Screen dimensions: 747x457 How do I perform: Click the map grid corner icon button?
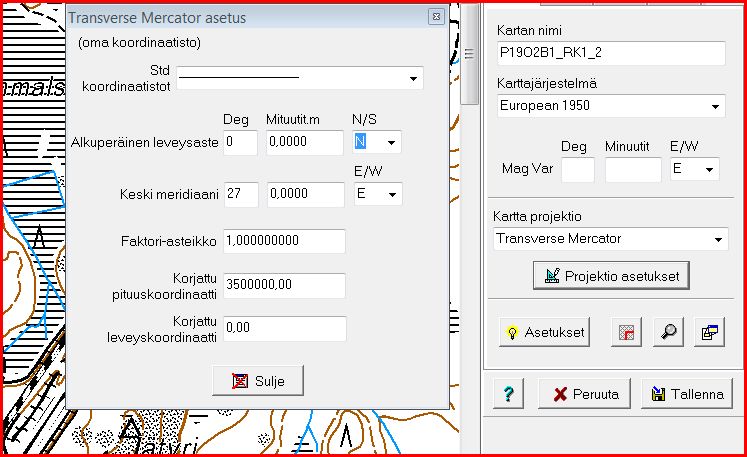(x=626, y=332)
